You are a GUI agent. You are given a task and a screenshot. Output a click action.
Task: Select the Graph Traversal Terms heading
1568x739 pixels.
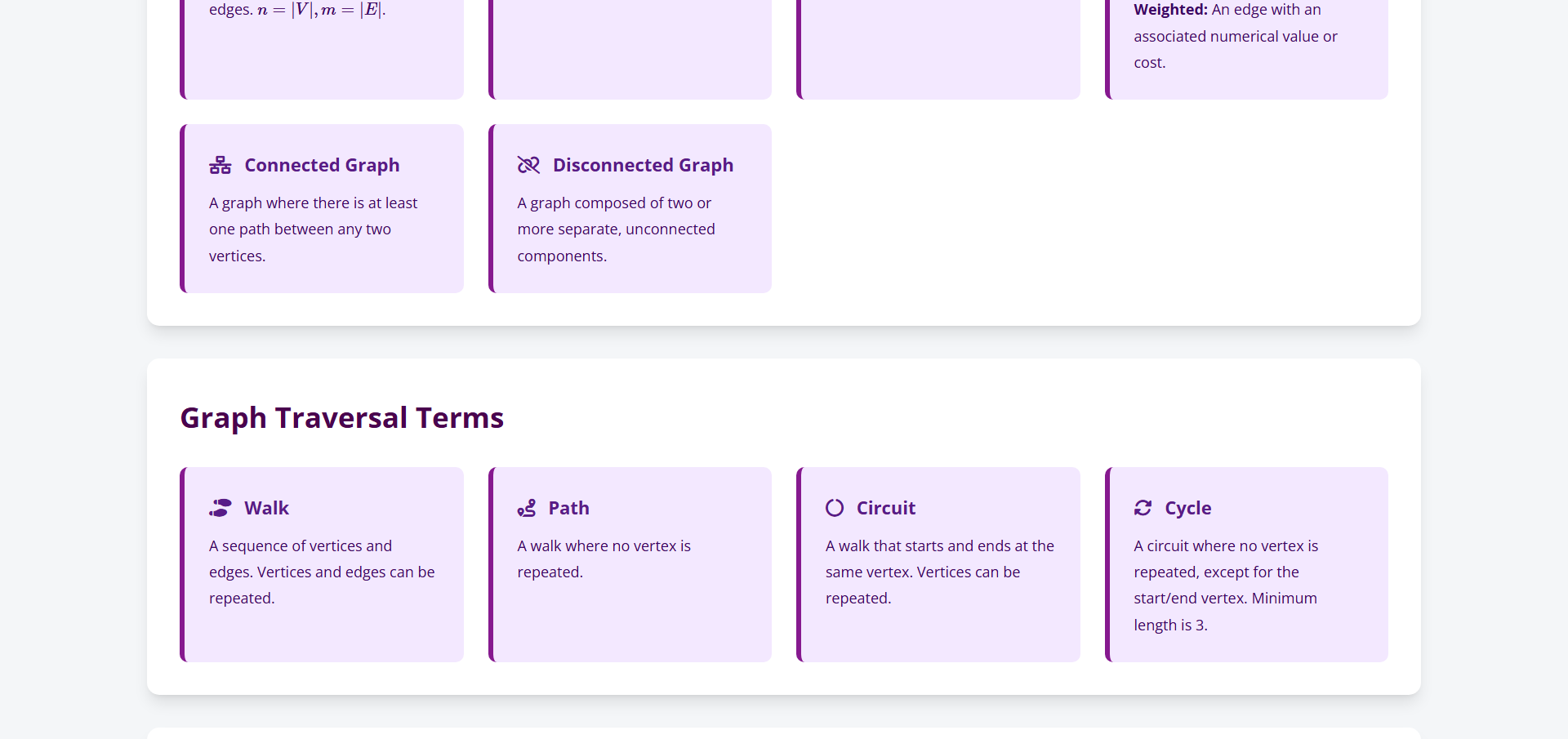tap(341, 417)
